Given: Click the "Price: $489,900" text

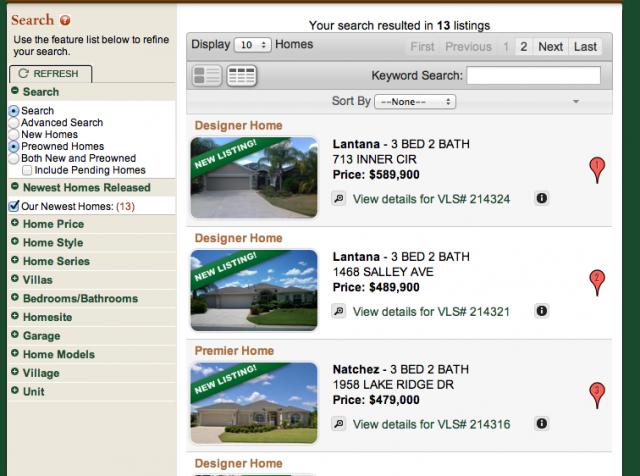Looking at the screenshot, I should coord(376,287).
